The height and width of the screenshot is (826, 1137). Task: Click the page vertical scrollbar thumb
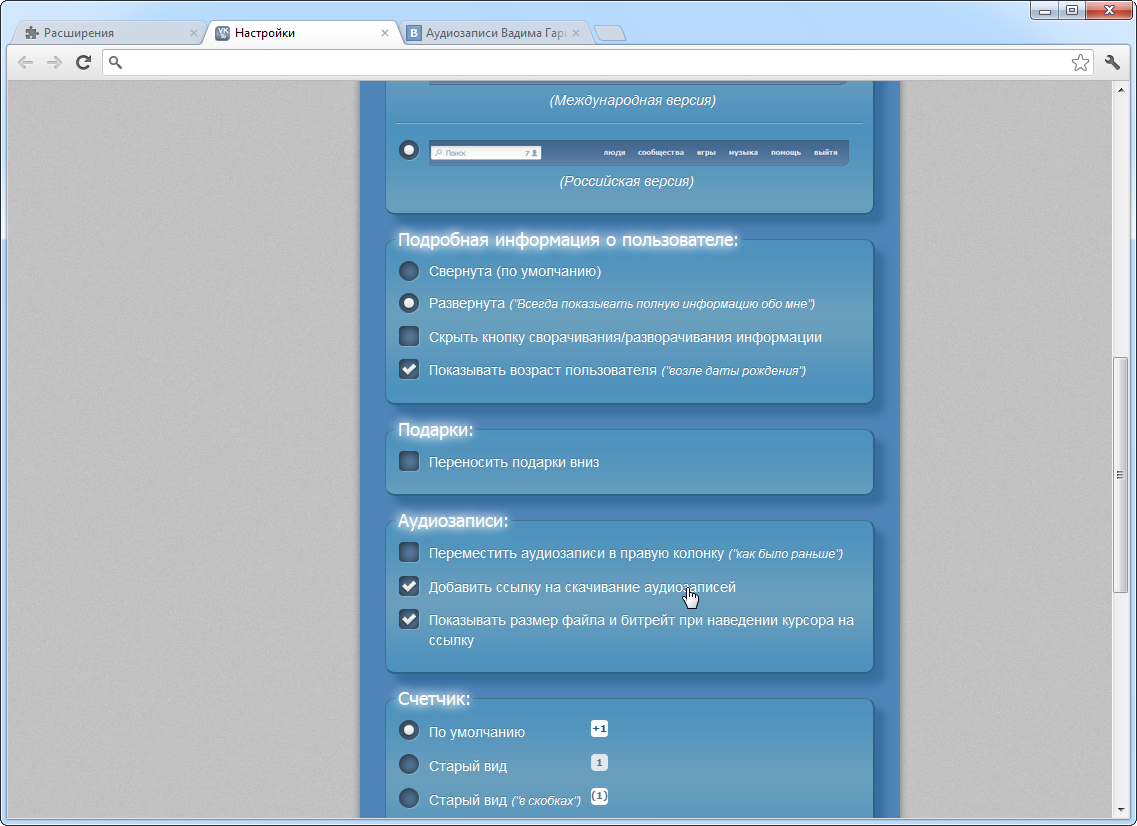pyautogui.click(x=1120, y=475)
